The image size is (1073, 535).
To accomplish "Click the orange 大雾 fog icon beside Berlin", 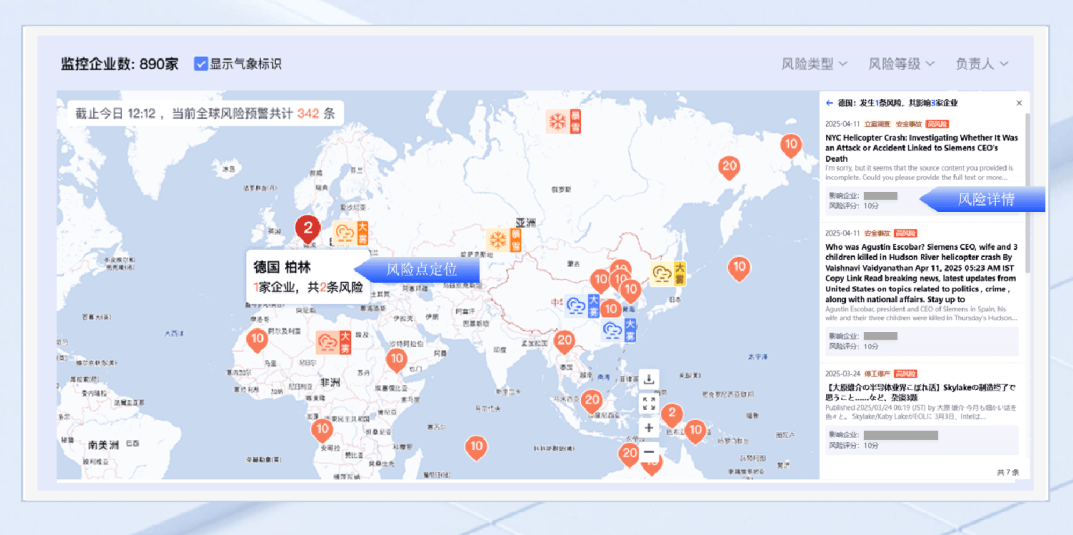I will (x=350, y=233).
